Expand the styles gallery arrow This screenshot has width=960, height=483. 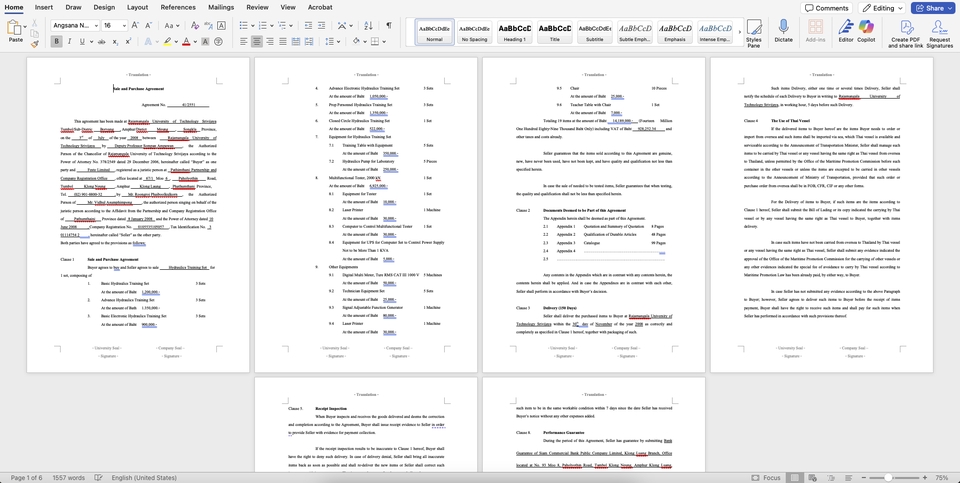(739, 31)
